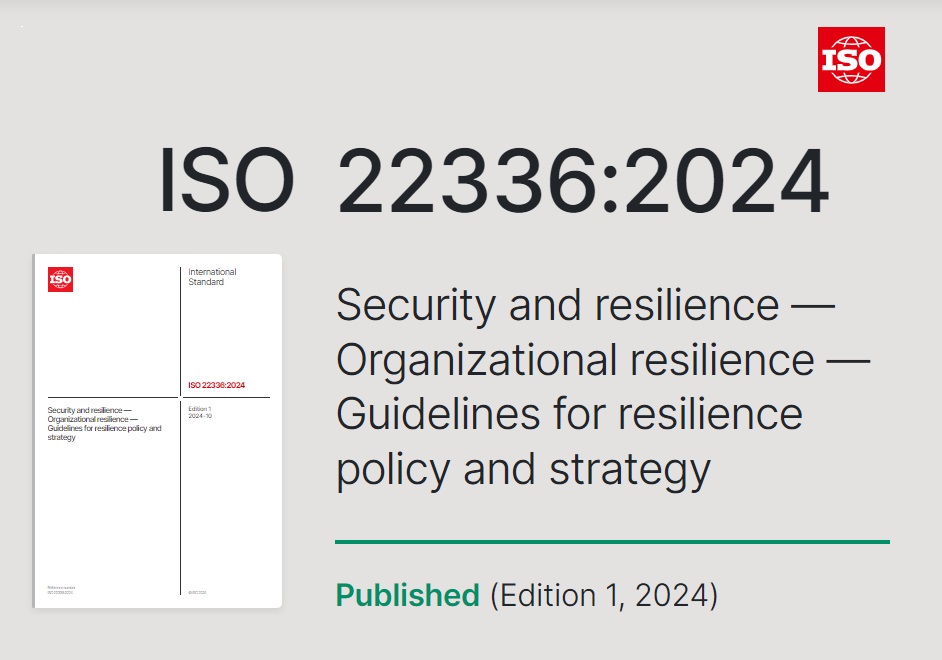Click International Standard label on cover

pos(212,277)
